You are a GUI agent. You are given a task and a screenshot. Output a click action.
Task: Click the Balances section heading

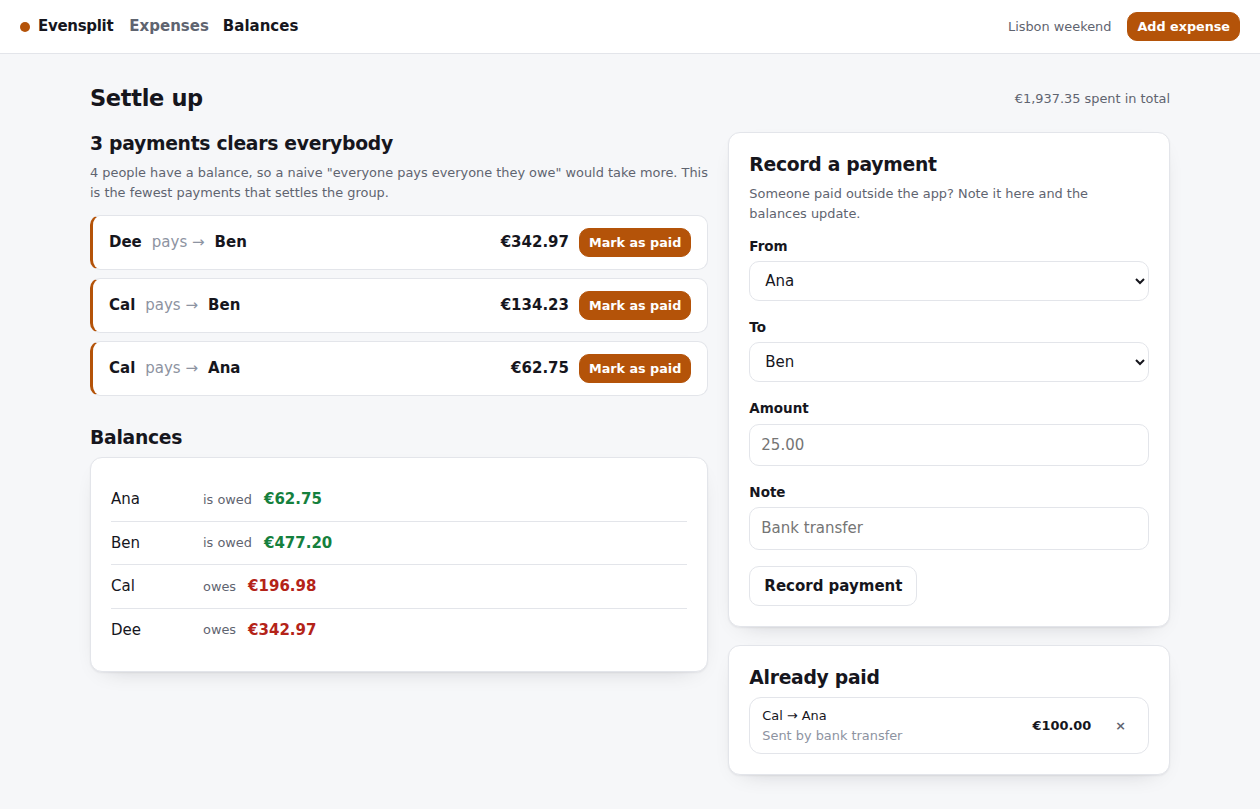coord(136,437)
